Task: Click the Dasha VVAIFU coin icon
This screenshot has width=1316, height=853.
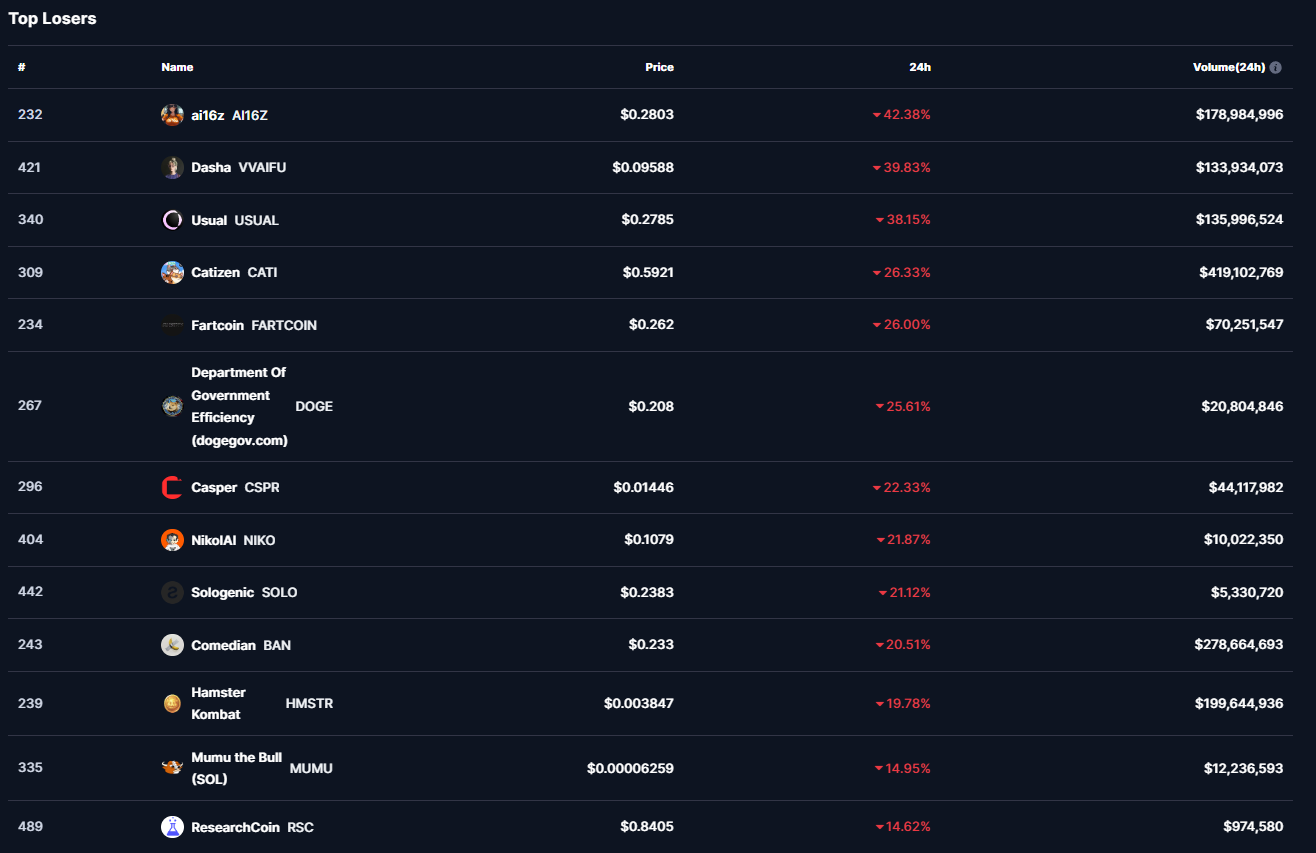Action: click(172, 167)
